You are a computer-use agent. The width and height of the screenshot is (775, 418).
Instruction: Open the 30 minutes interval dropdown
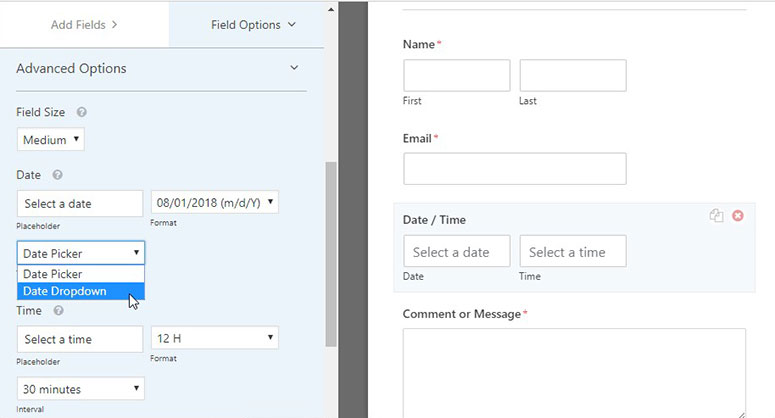point(81,389)
